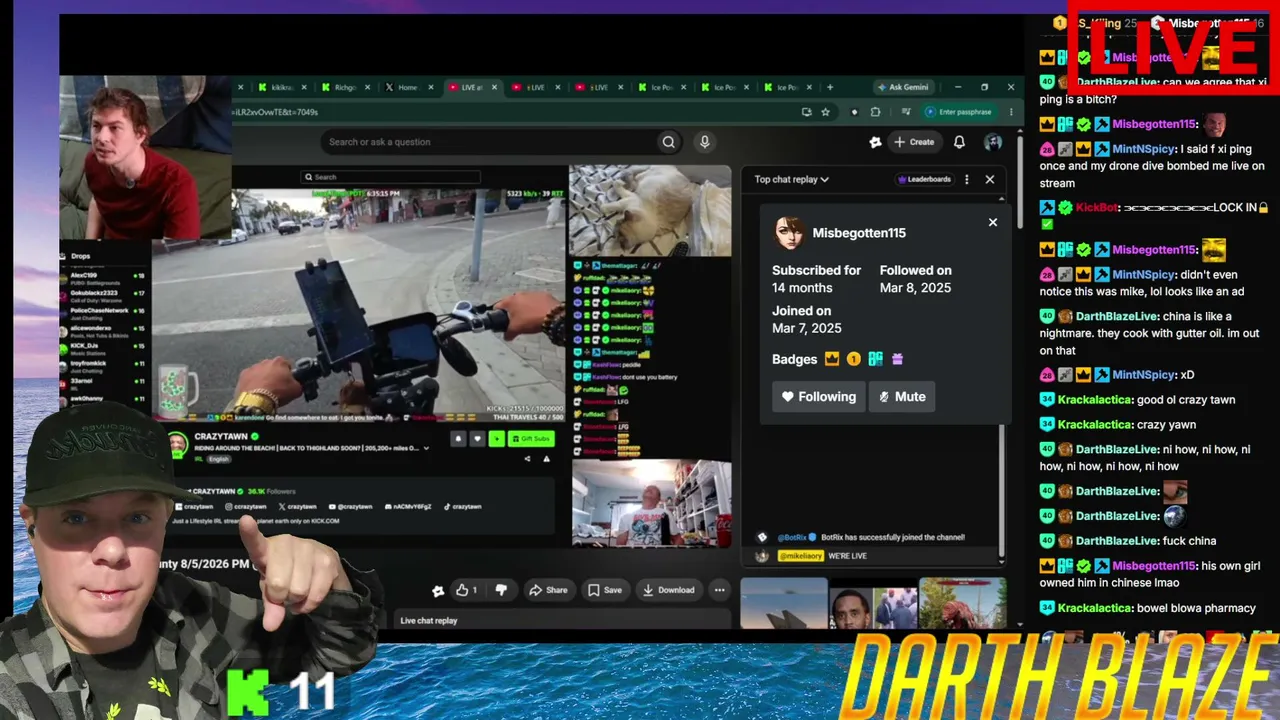Click the Kick stream share icon
The image size is (1280, 720).
pyautogui.click(x=528, y=459)
